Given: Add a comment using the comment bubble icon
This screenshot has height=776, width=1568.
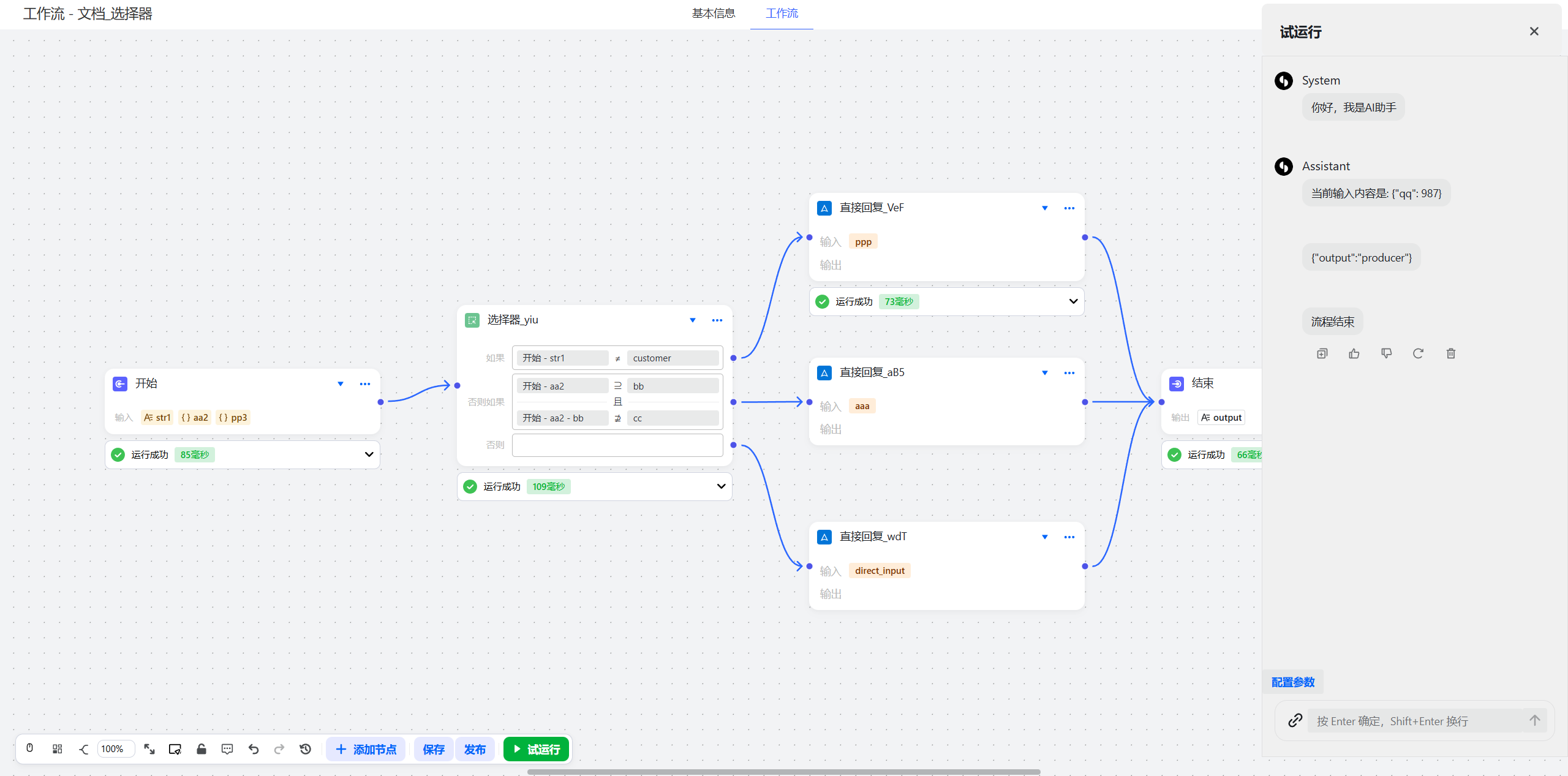Looking at the screenshot, I should tap(227, 748).
